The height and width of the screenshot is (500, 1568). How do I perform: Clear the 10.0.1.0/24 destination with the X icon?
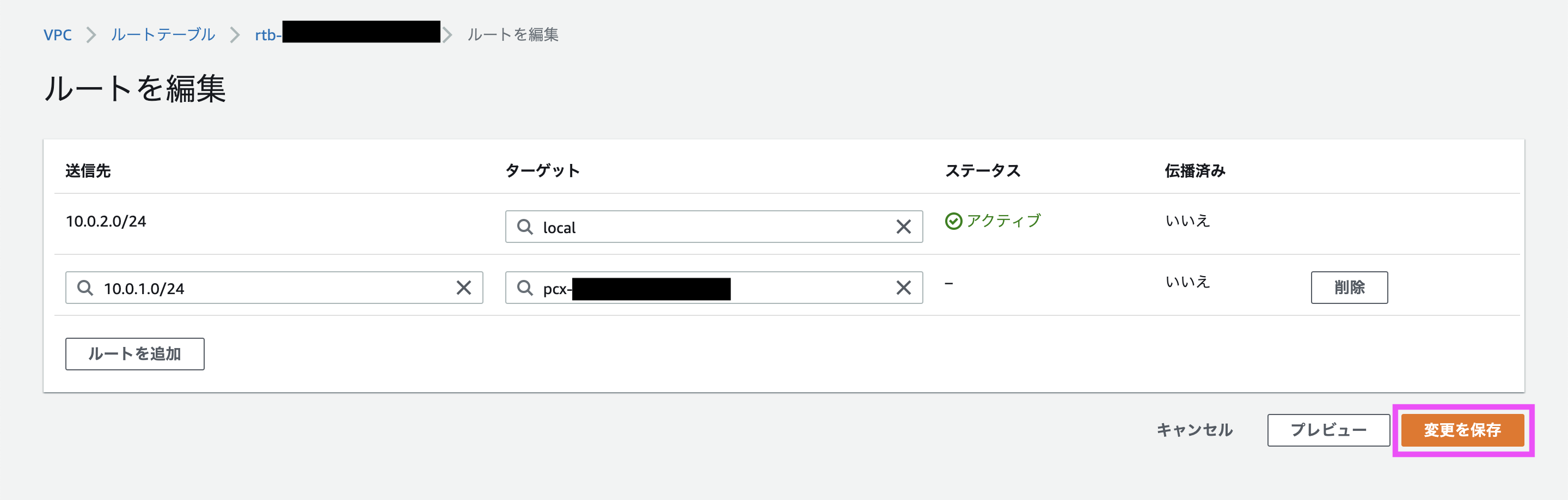coord(464,288)
